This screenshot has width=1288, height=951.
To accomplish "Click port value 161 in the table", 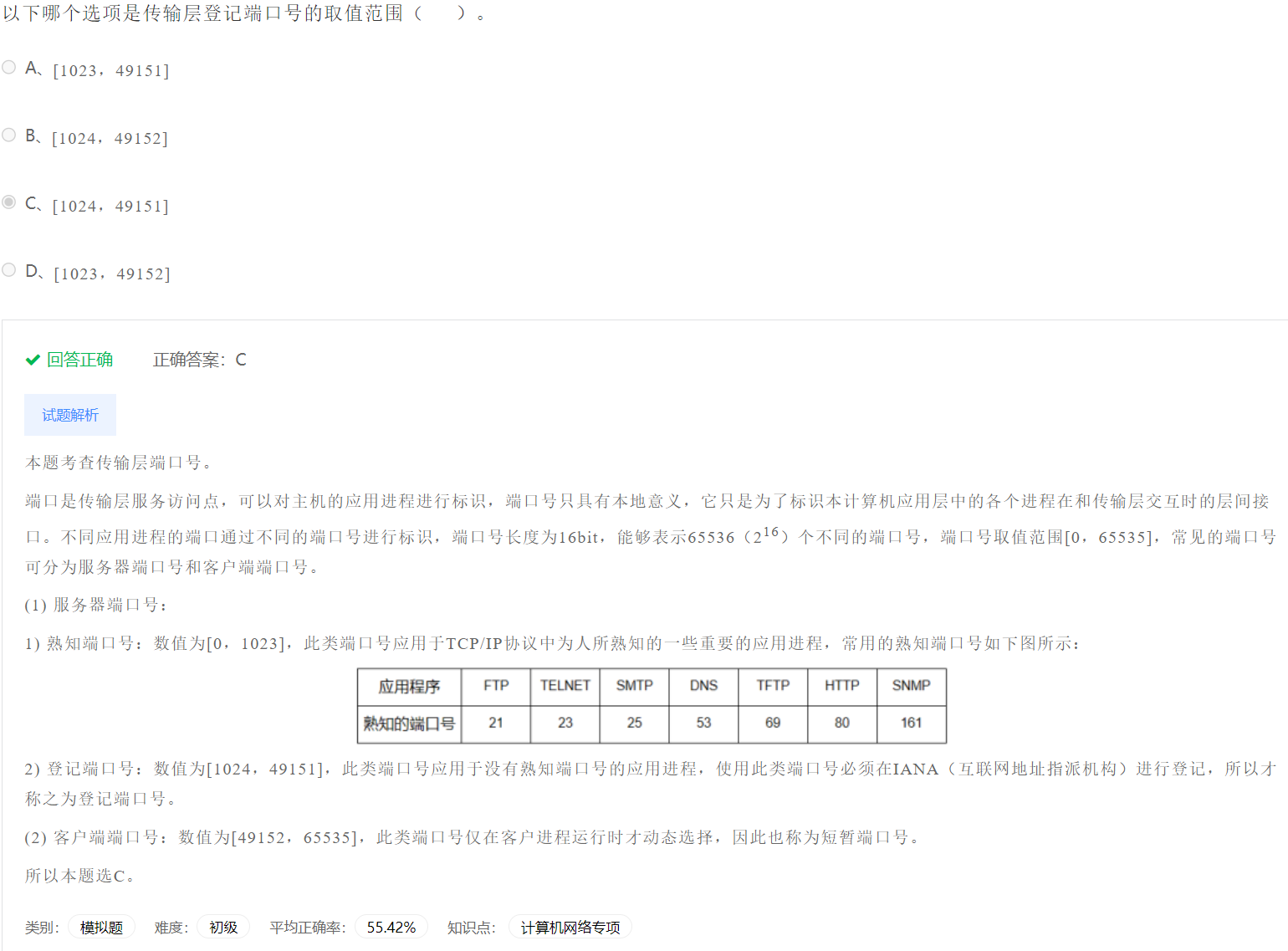I will point(912,723).
